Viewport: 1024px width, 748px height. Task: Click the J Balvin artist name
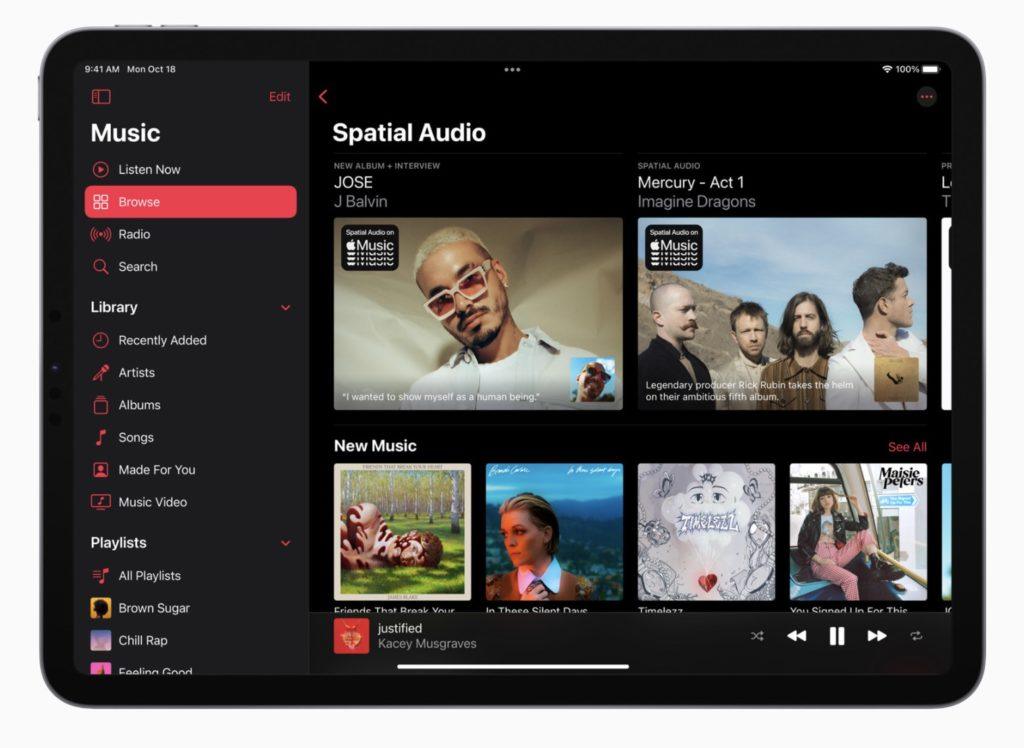(x=360, y=201)
